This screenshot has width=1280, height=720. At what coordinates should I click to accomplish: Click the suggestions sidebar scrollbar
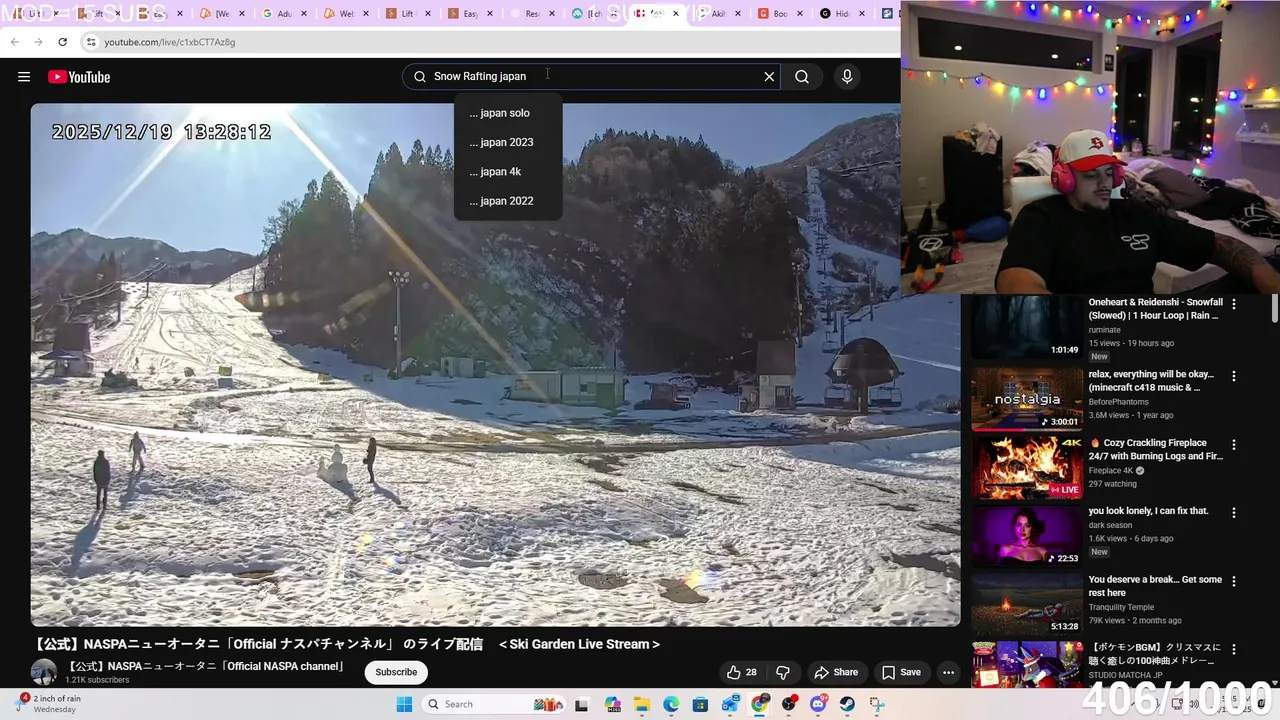click(1274, 310)
